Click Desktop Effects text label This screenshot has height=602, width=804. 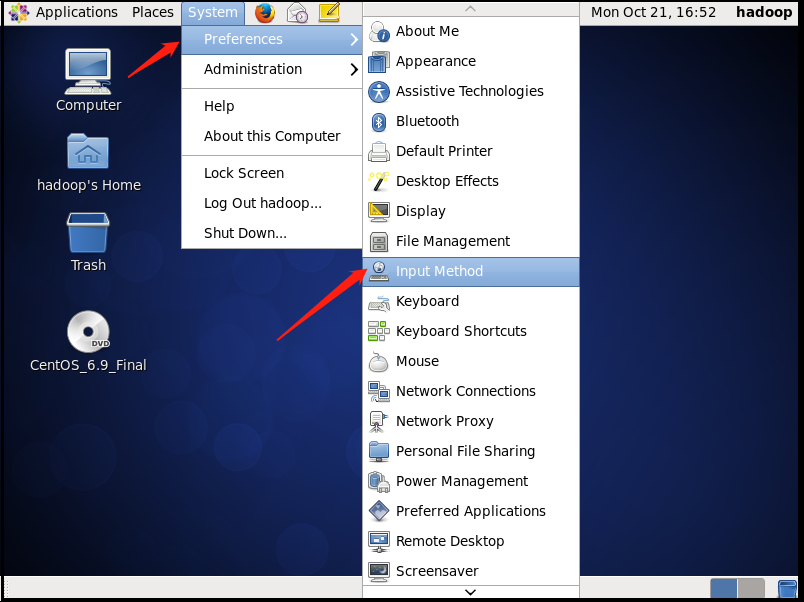click(x=447, y=182)
